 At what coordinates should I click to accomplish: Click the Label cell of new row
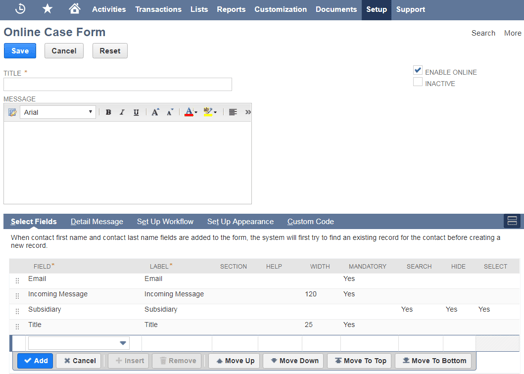point(177,343)
